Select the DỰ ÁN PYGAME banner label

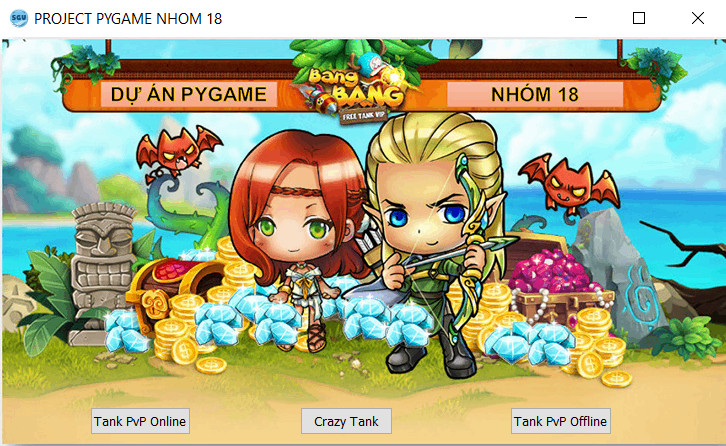(189, 94)
